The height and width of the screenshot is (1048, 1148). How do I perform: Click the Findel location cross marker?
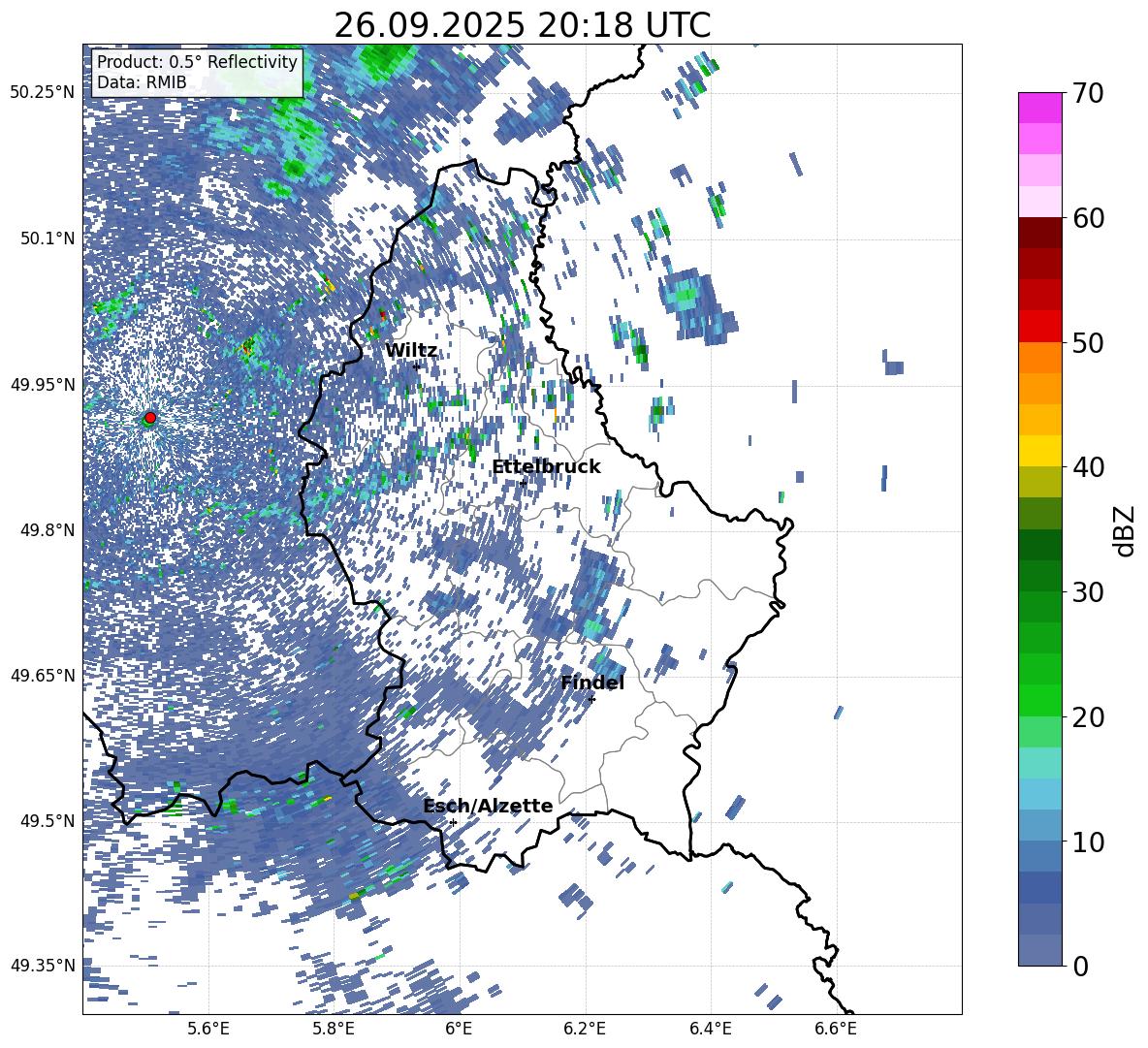coord(591,699)
